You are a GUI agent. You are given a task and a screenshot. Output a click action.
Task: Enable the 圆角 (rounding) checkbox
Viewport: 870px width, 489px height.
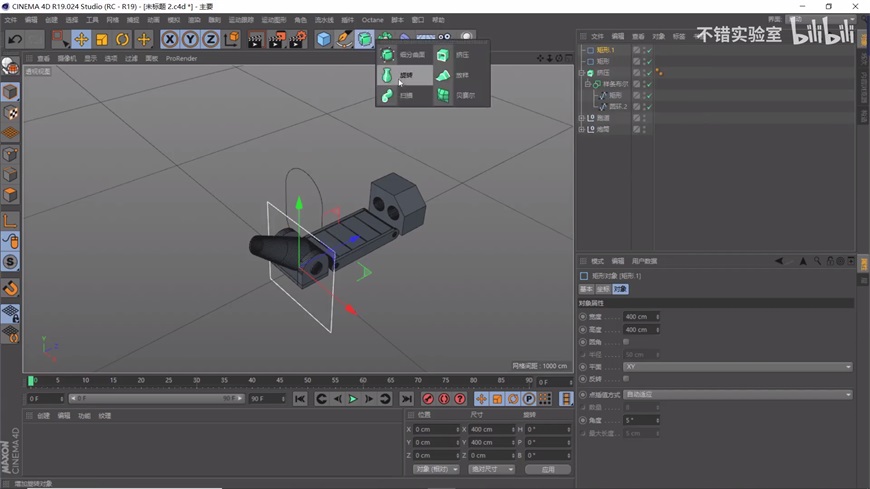pos(626,342)
